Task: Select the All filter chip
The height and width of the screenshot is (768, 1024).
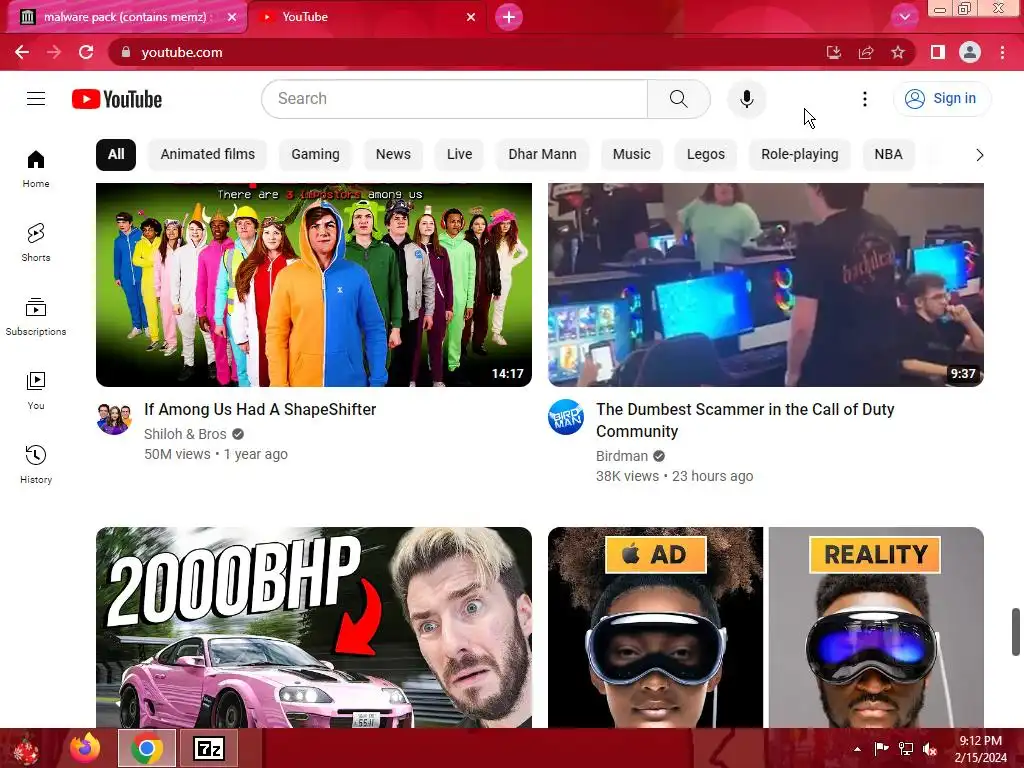Action: click(x=116, y=154)
